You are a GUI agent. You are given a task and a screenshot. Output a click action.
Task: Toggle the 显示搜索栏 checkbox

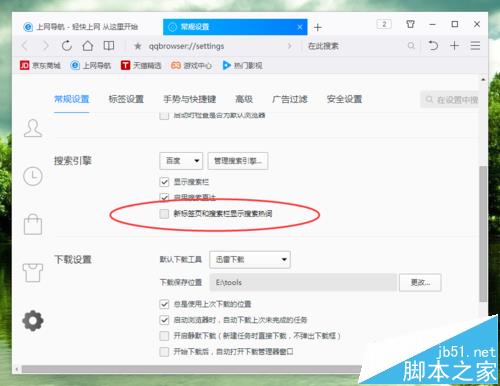coord(164,182)
